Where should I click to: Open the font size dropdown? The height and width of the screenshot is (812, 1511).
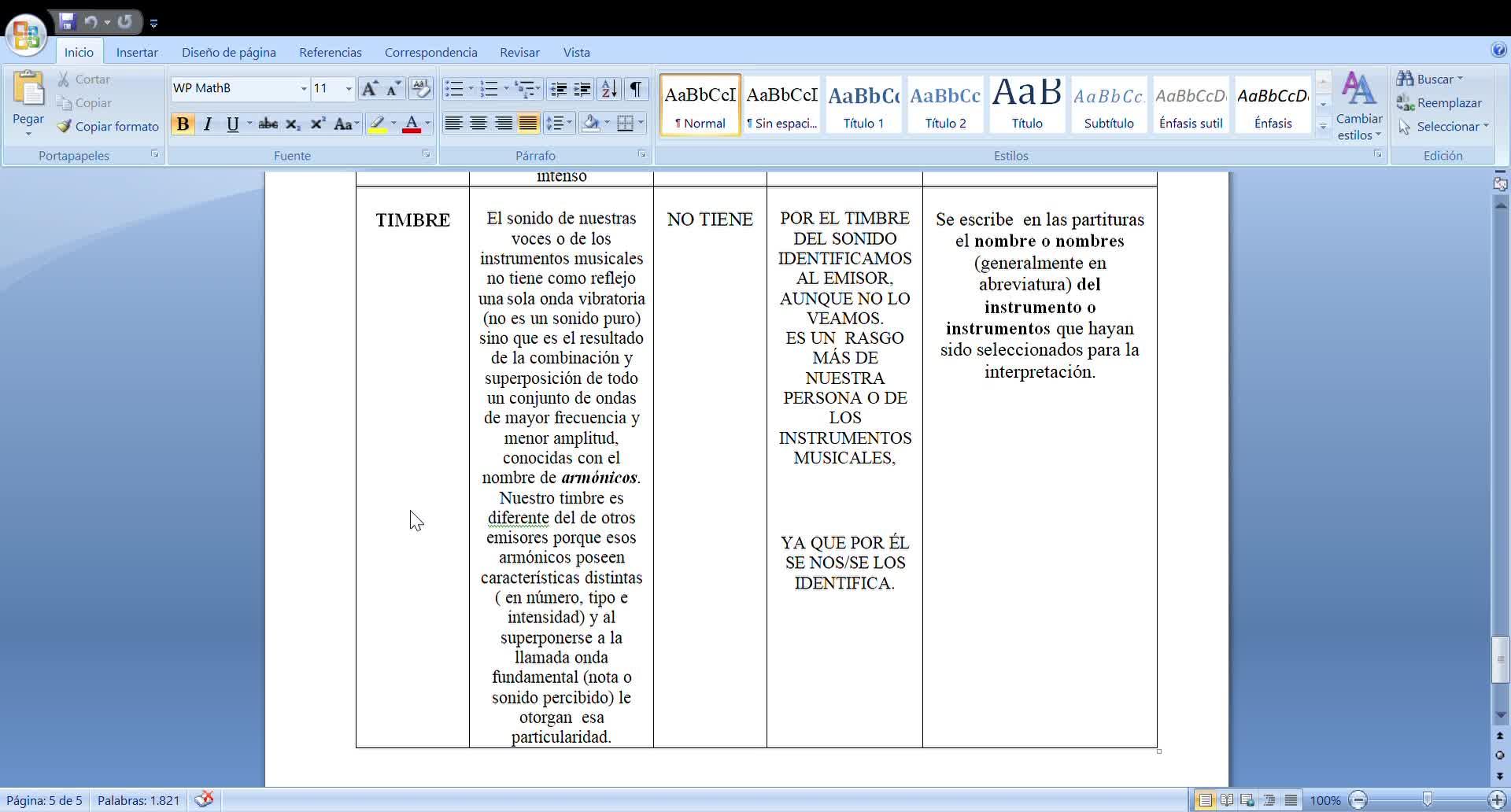(x=349, y=89)
